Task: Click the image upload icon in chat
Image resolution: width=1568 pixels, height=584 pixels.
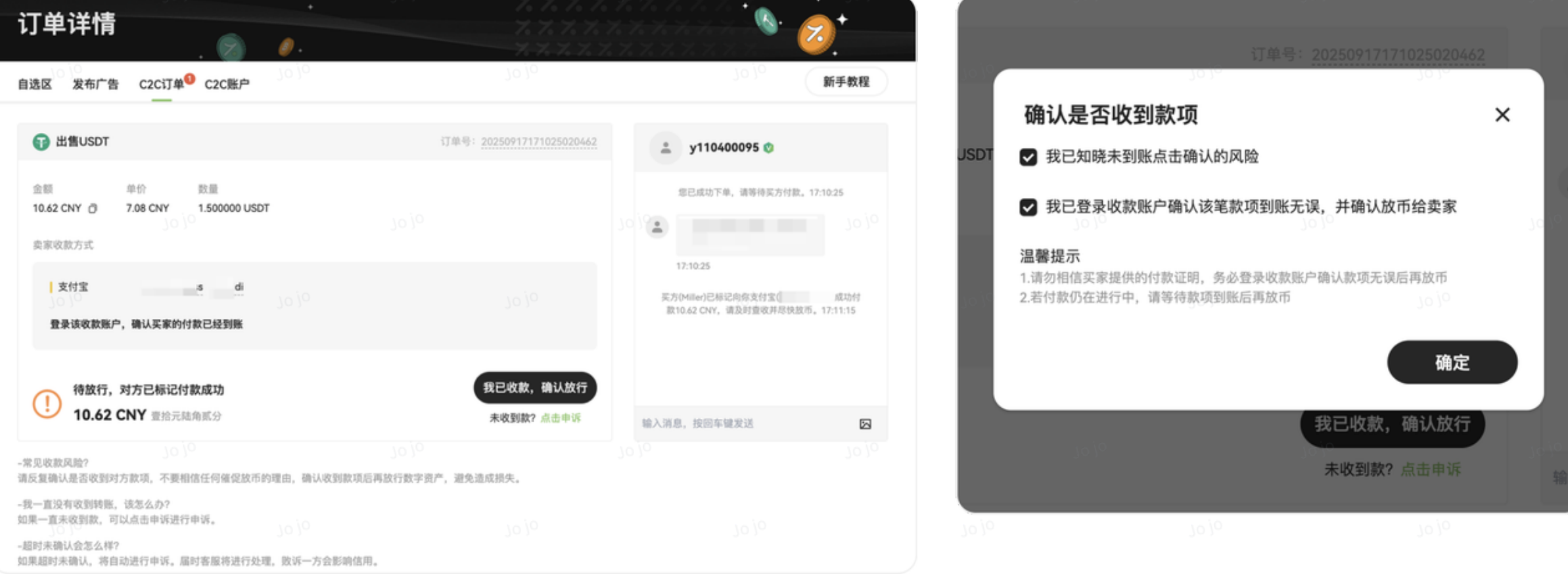Action: pos(865,424)
